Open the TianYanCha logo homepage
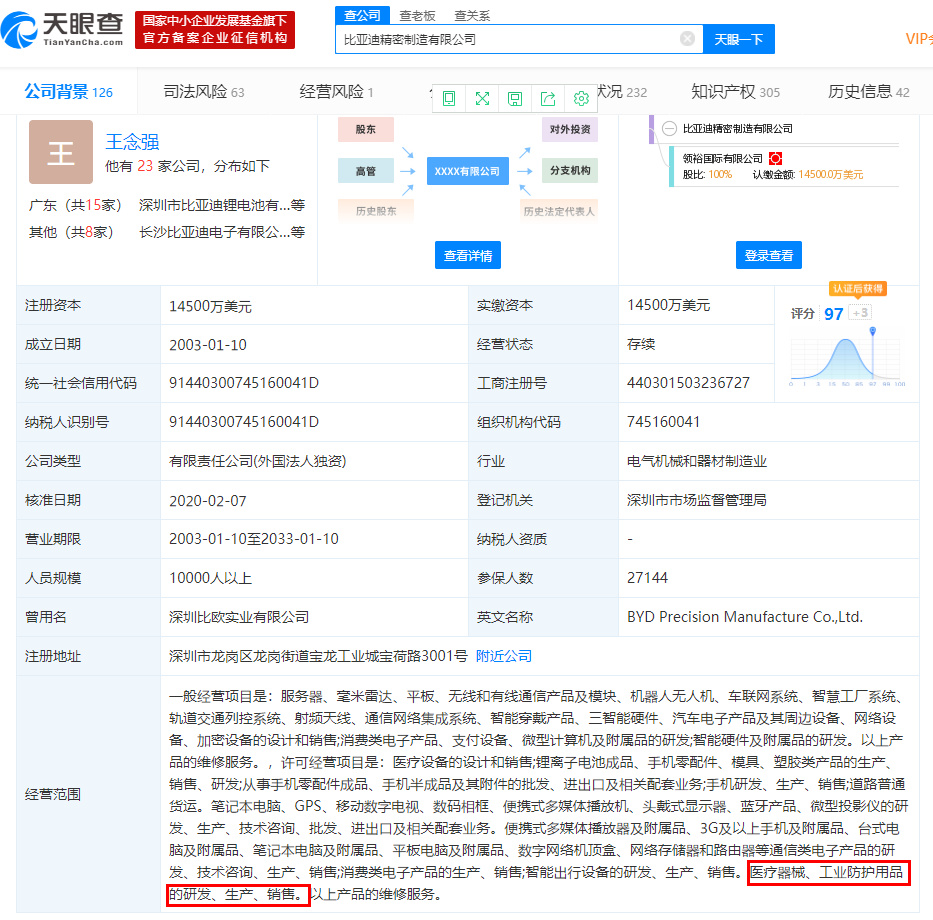 (x=62, y=29)
